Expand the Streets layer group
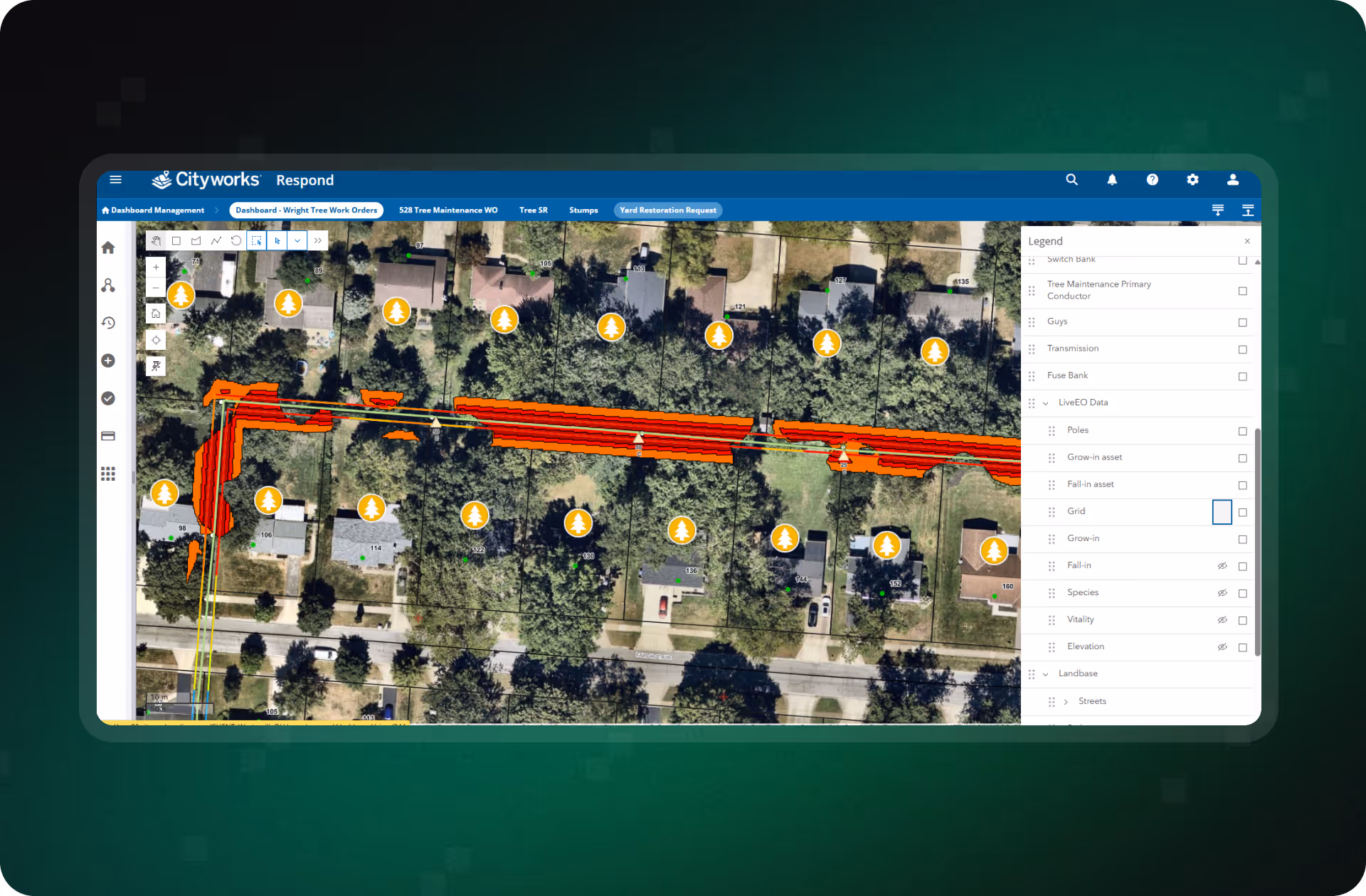 click(1066, 702)
